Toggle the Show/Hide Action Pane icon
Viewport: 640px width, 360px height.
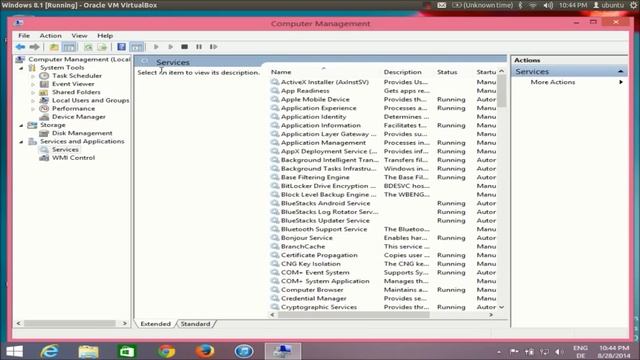137,47
